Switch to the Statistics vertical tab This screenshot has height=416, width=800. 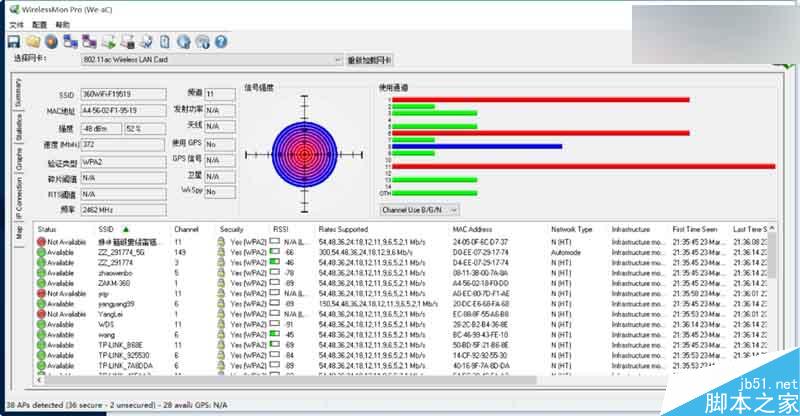[18, 127]
